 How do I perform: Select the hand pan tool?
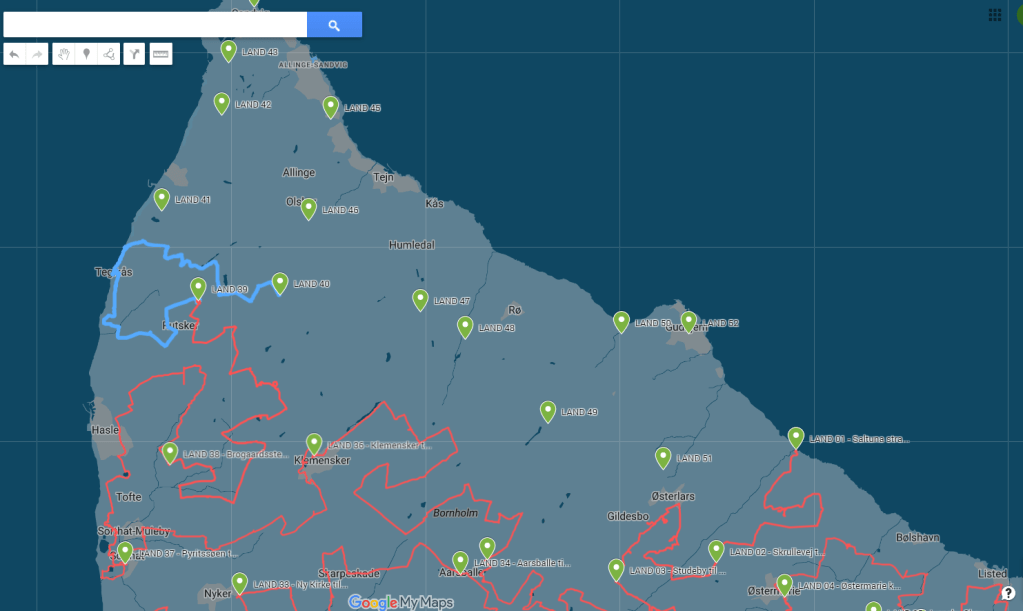click(63, 54)
